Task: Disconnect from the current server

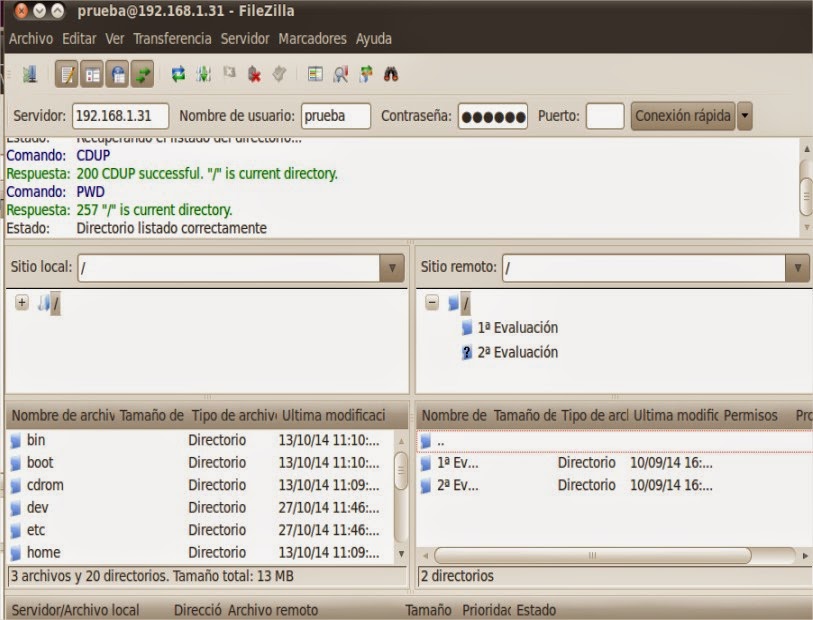Action: point(254,74)
